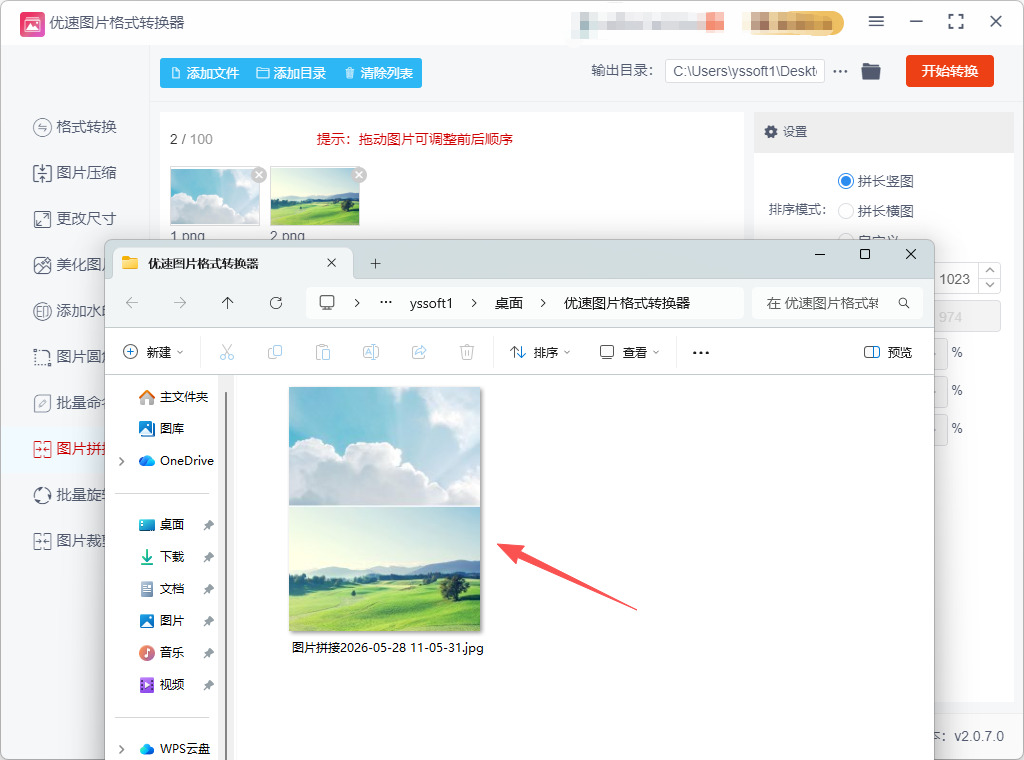Viewport: 1024px width, 760px height.
Task: Click the Delete trash icon in Explorer
Action: (467, 353)
